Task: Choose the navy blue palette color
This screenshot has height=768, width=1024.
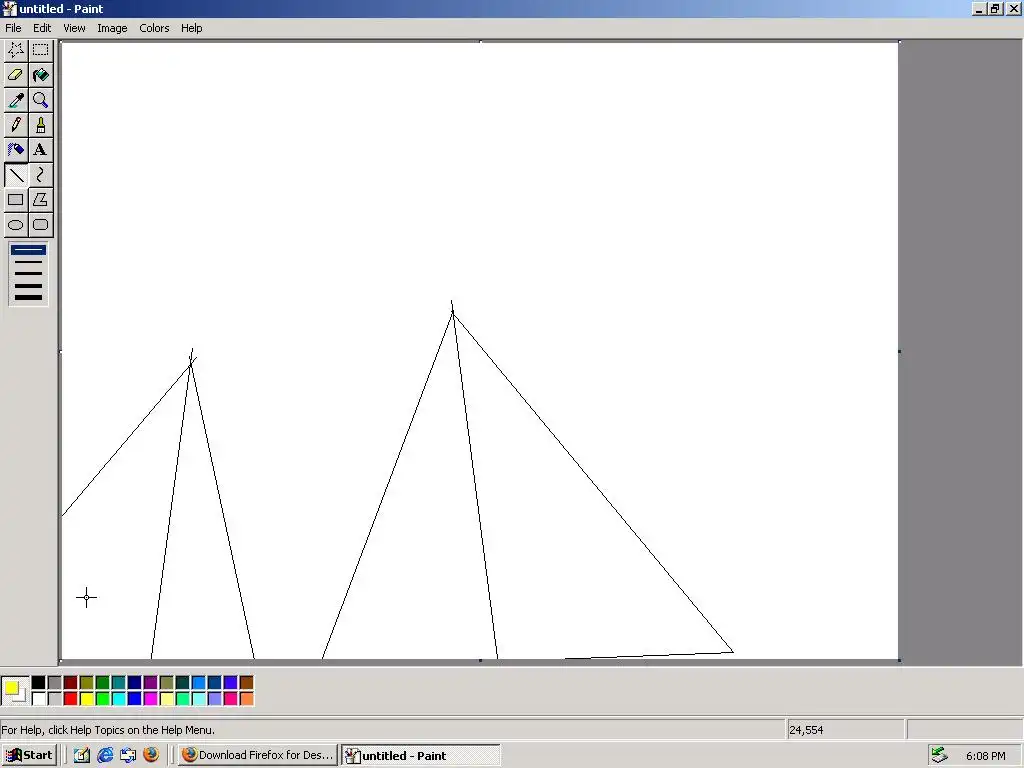Action: (x=135, y=683)
